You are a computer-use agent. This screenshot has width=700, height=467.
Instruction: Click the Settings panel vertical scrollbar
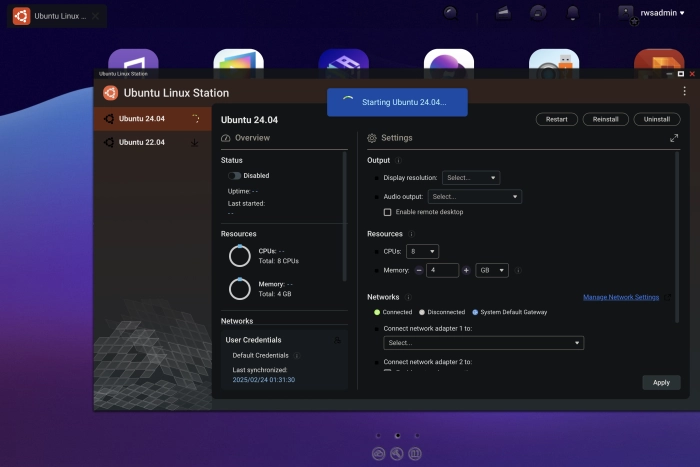tap(677, 237)
